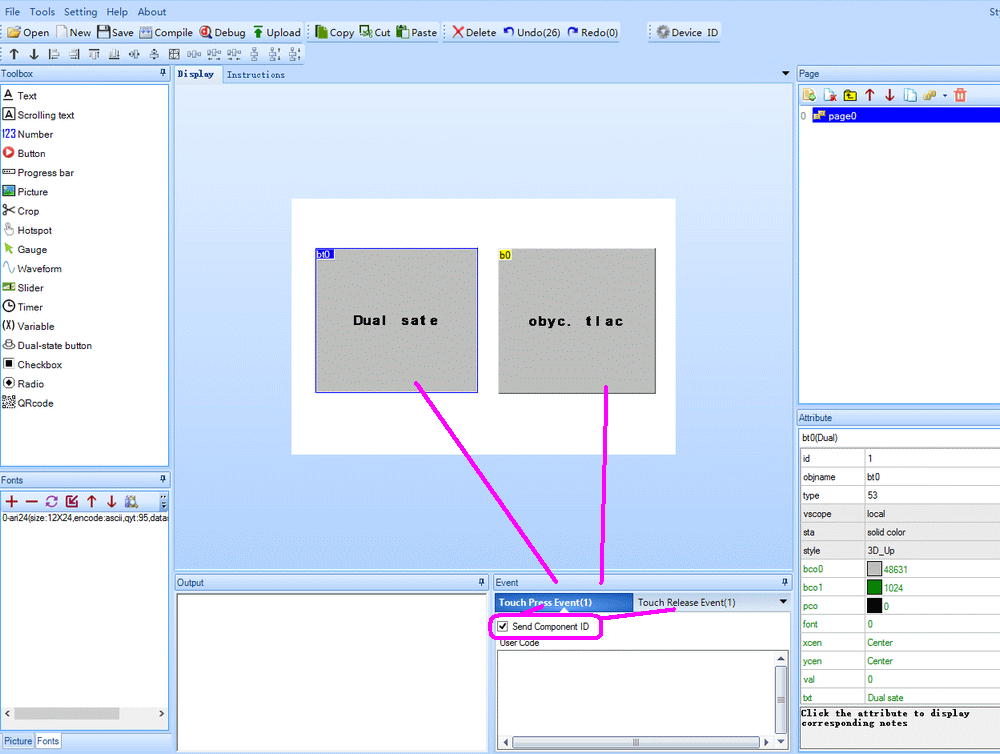Viewport: 1000px width, 754px height.
Task: Expand the Fonts toolbar overflow arrow
Action: tap(163, 501)
